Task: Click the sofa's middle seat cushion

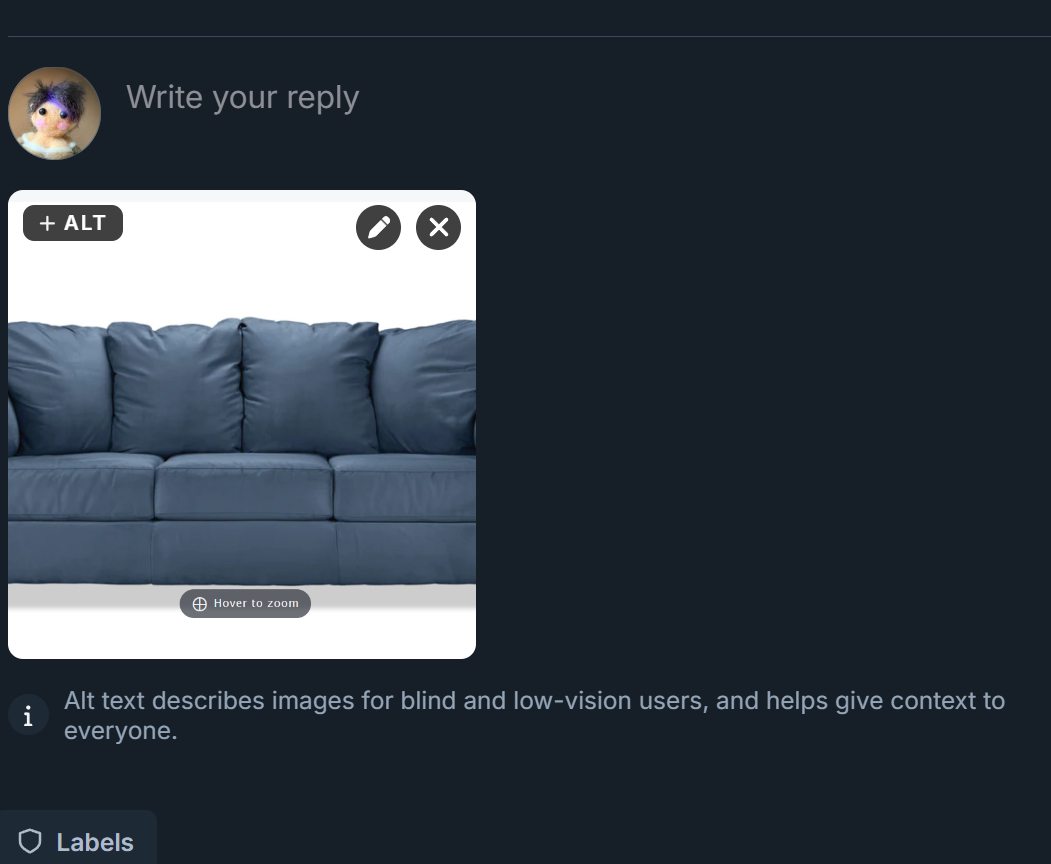Action: pos(243,486)
